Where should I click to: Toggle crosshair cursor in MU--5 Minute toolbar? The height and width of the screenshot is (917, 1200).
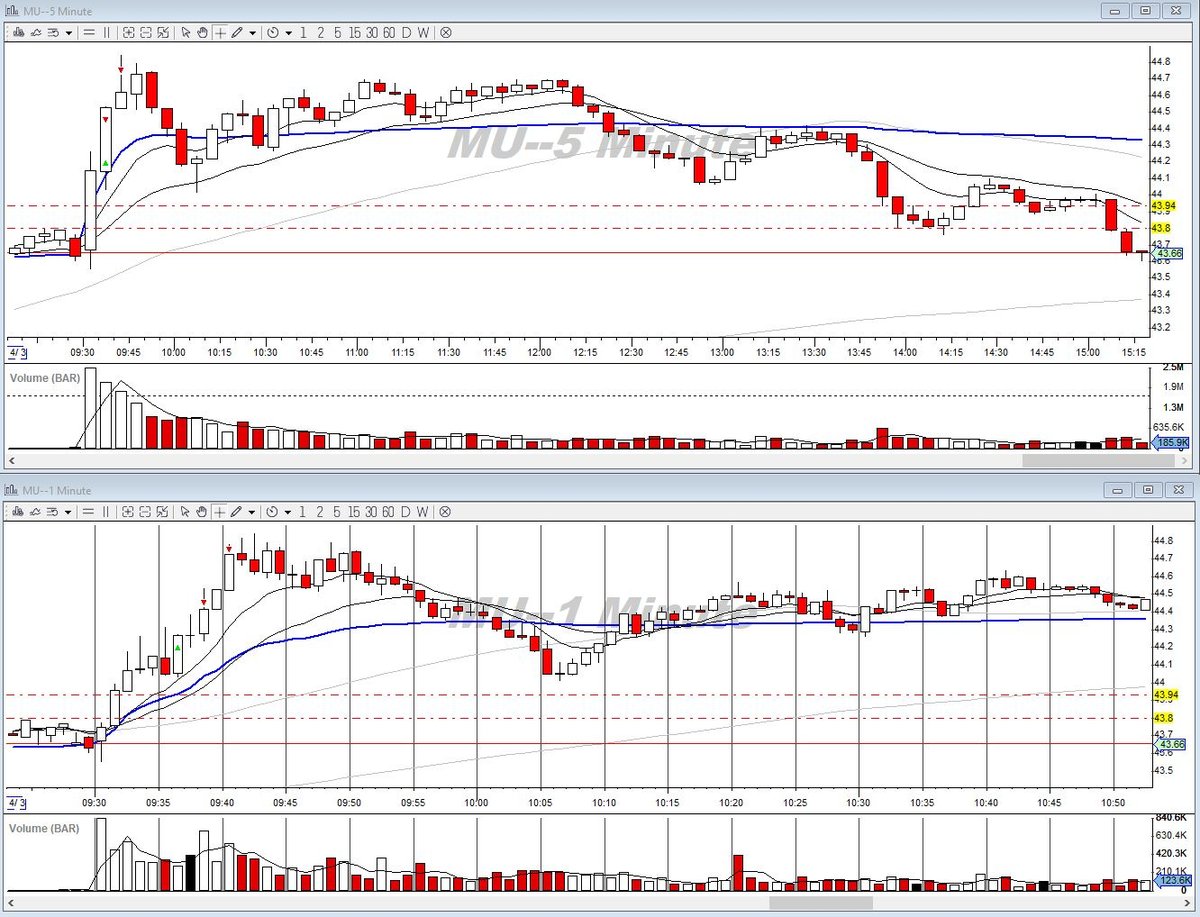click(x=220, y=32)
